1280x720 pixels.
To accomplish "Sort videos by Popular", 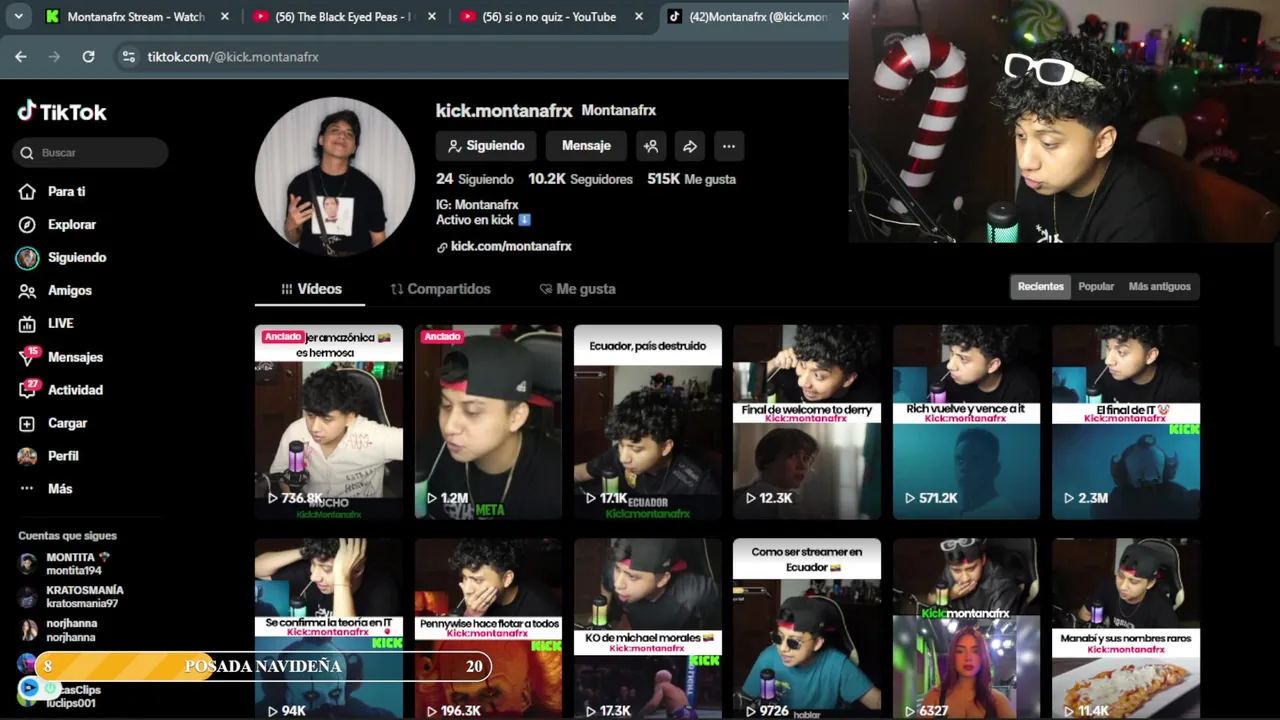I will coord(1096,286).
